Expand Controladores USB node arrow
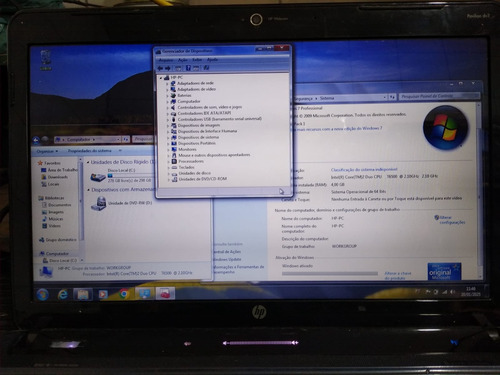Screen dimensions: 500x375 168,120
